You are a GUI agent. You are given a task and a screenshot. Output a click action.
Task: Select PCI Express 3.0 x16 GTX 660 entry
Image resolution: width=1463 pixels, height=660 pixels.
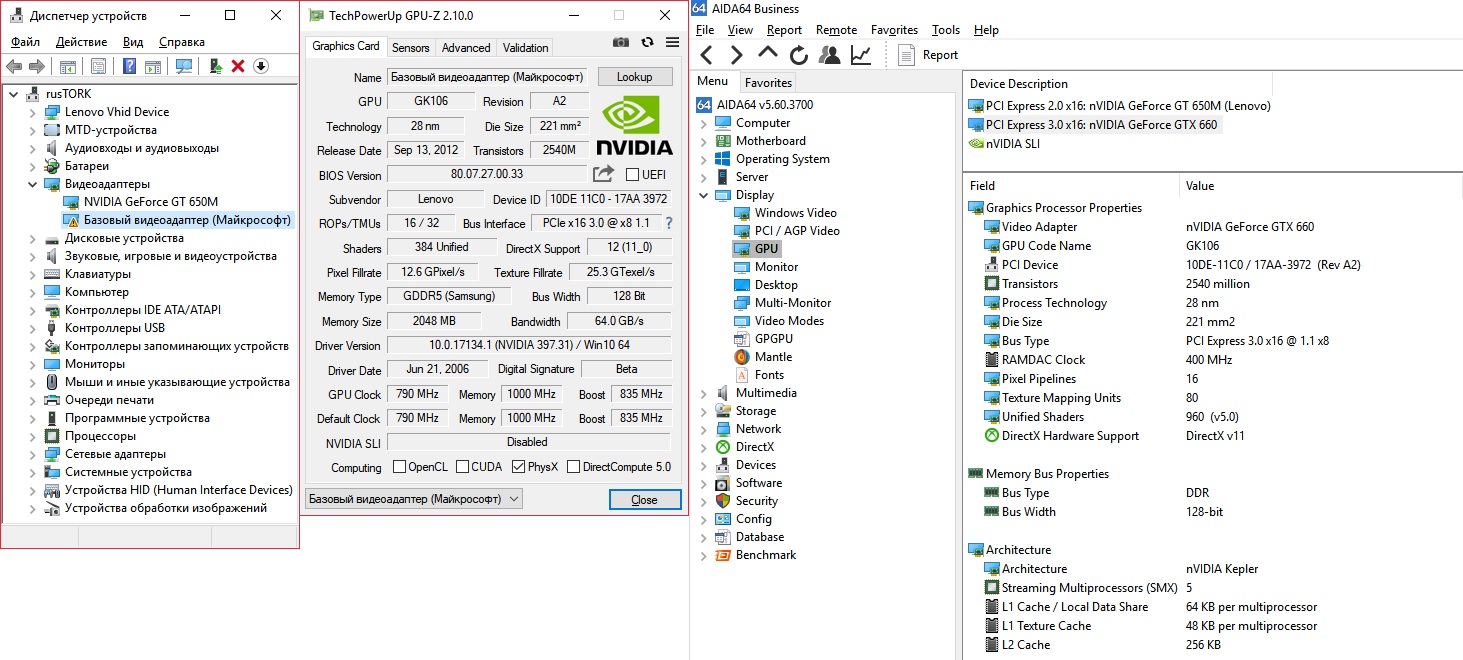[x=1093, y=125]
